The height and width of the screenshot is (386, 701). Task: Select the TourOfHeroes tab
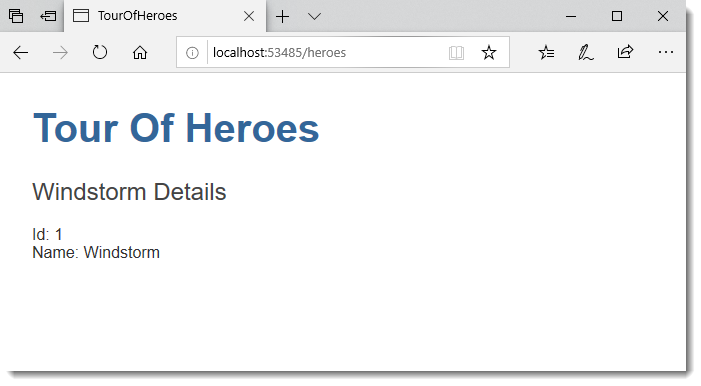coord(165,16)
